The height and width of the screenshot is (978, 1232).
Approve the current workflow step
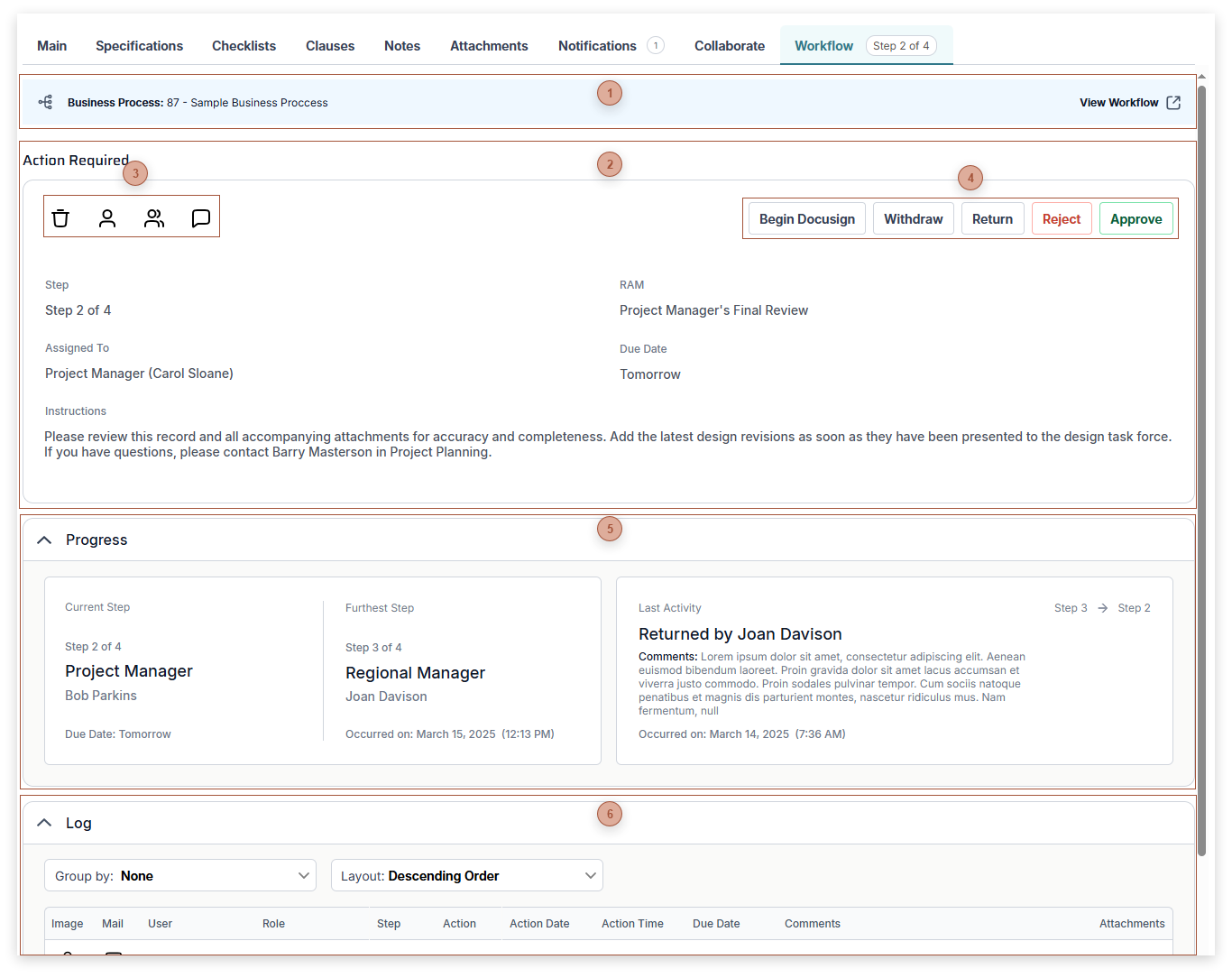coord(1135,218)
